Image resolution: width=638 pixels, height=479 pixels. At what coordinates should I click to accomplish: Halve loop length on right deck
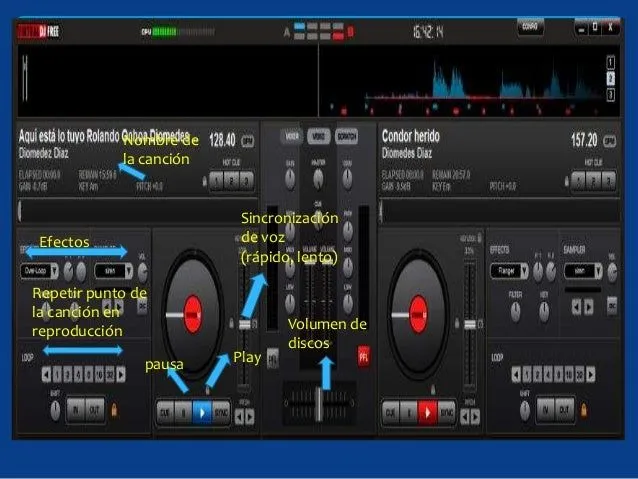(x=516, y=374)
